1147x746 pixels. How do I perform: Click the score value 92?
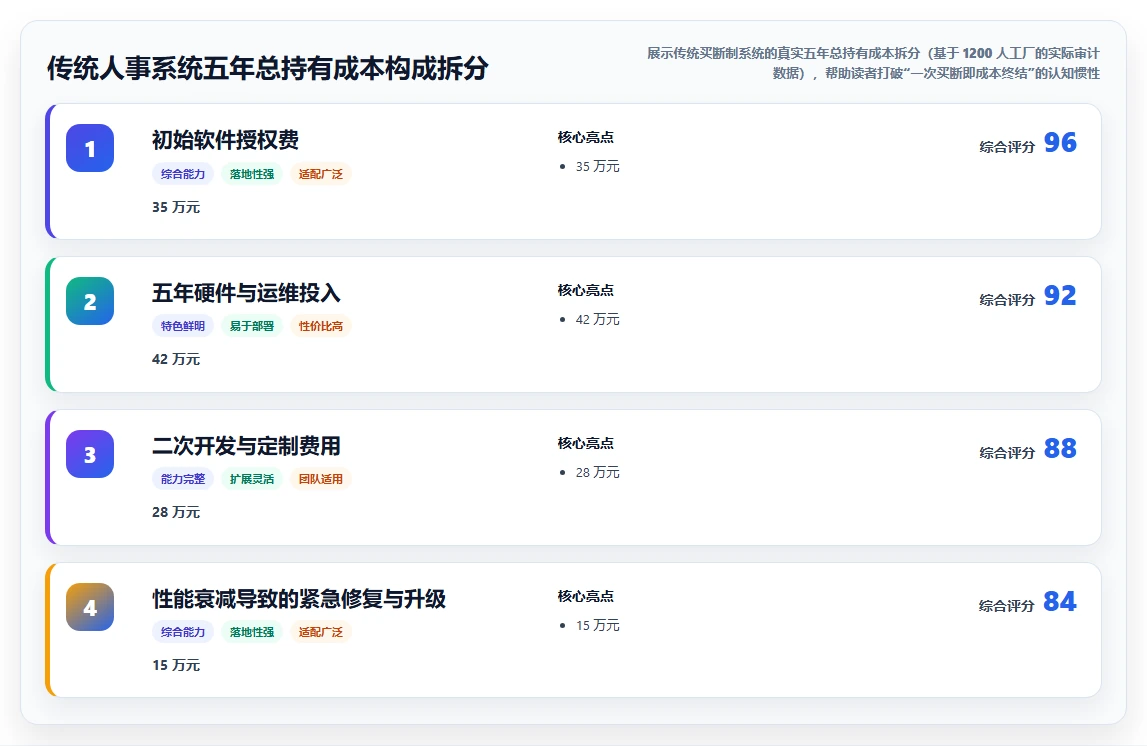pyautogui.click(x=1060, y=295)
